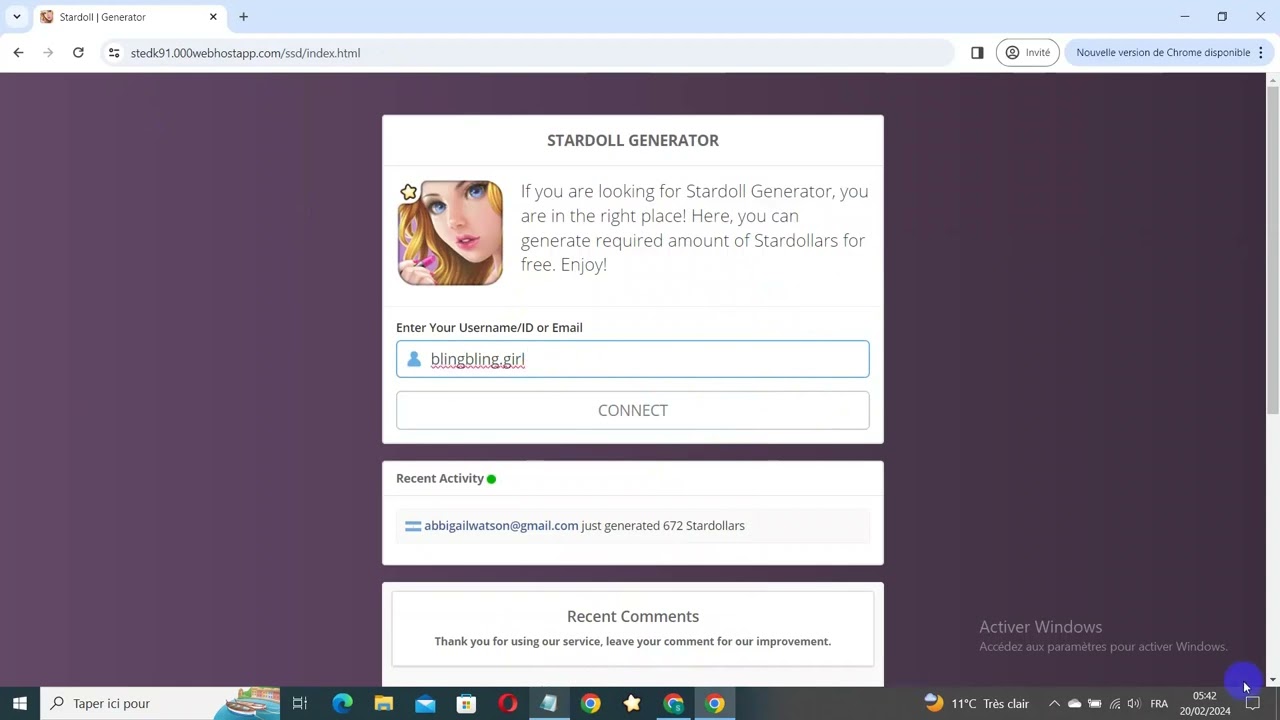Click the address bar URL

pos(245,53)
